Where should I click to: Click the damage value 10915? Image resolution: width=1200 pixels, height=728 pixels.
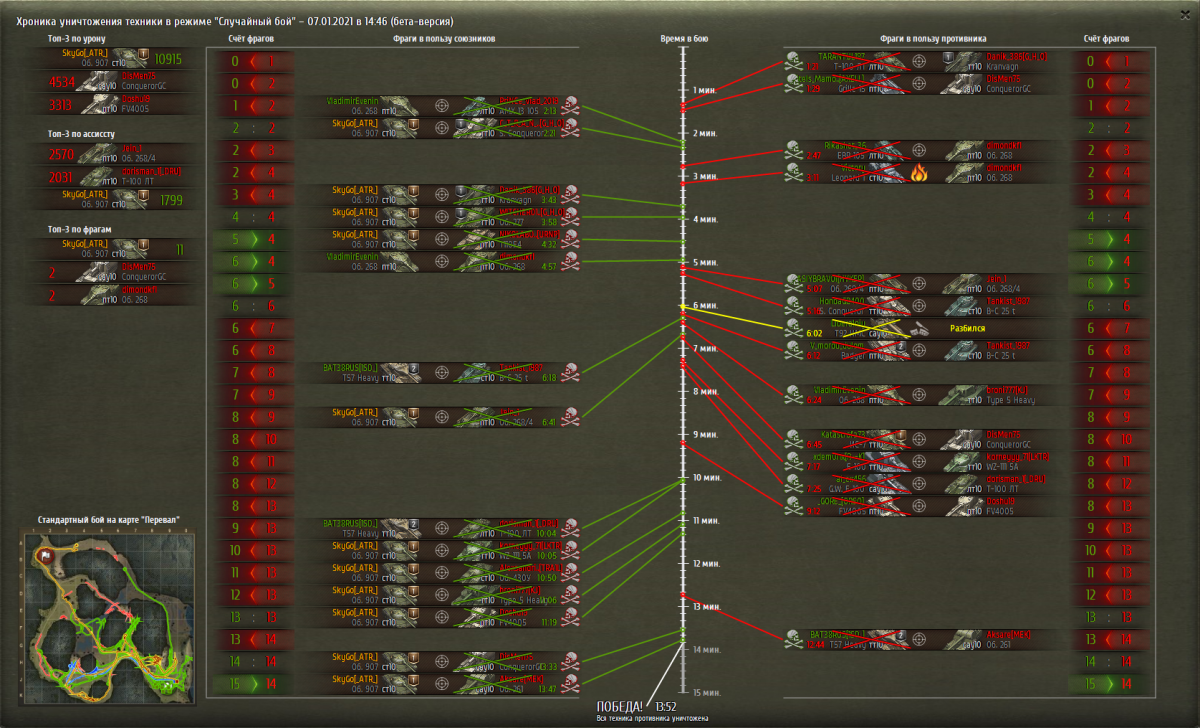tap(168, 59)
